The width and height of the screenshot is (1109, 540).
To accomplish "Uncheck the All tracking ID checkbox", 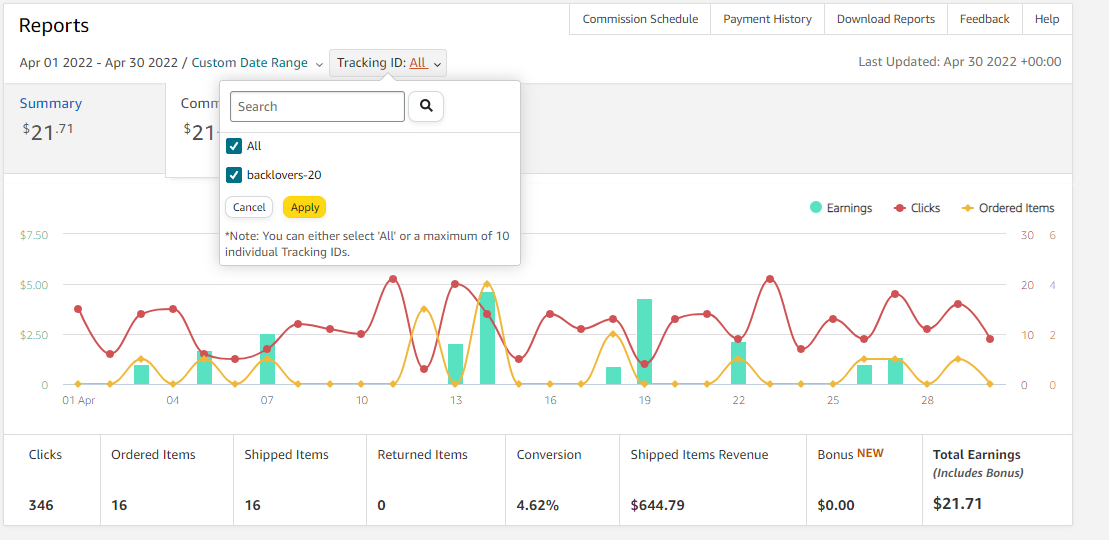I will (x=233, y=146).
